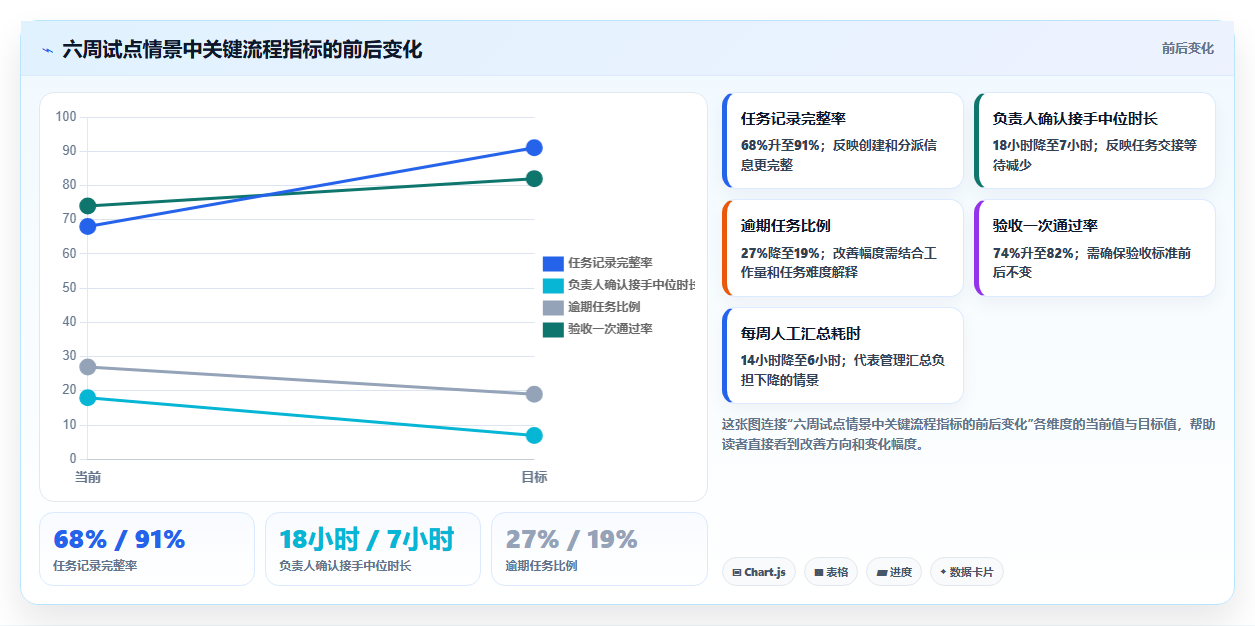Click the 进度 tag chip
The height and width of the screenshot is (626, 1255).
pos(894,572)
